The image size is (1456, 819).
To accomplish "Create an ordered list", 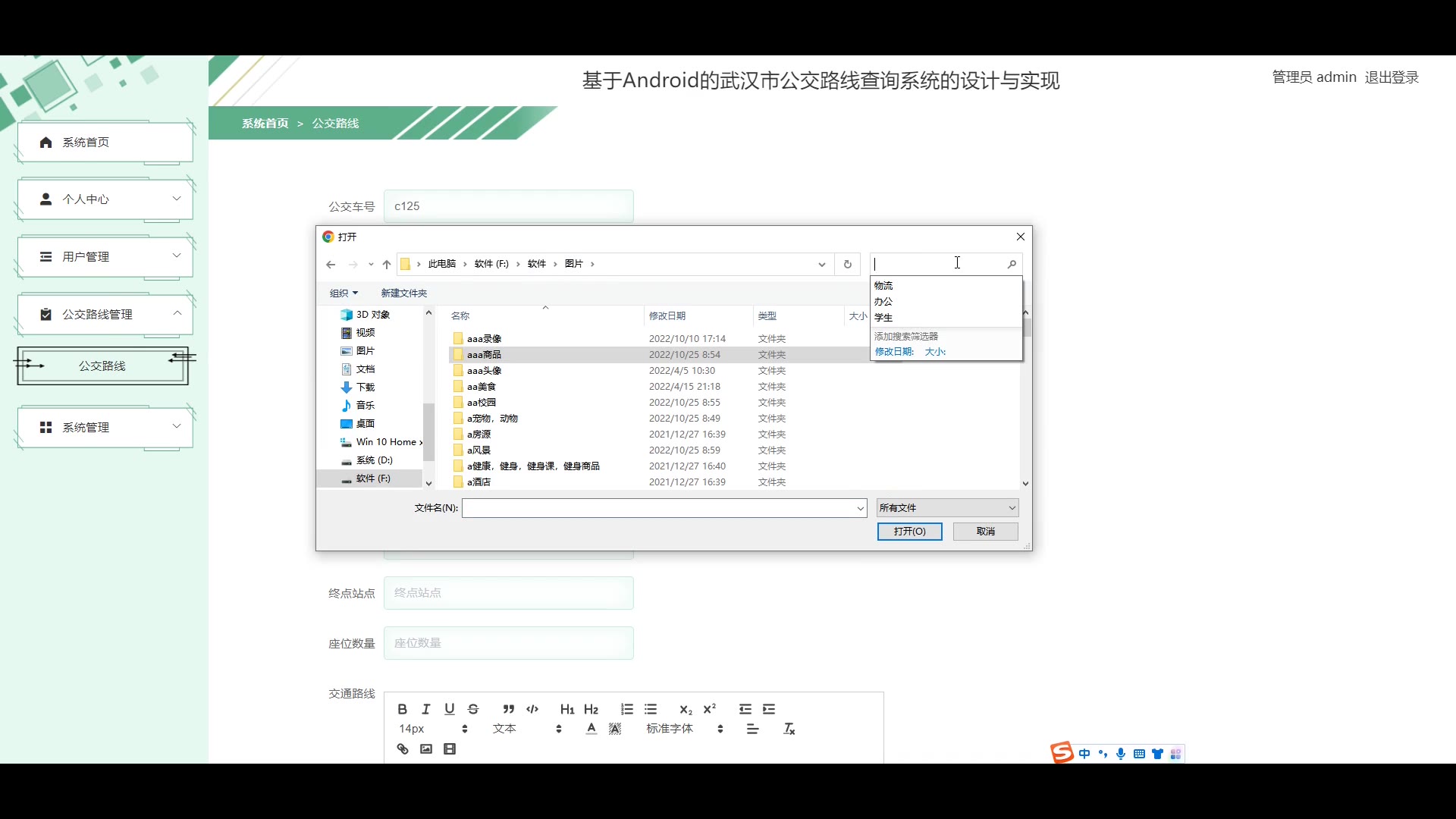I will coord(627,709).
